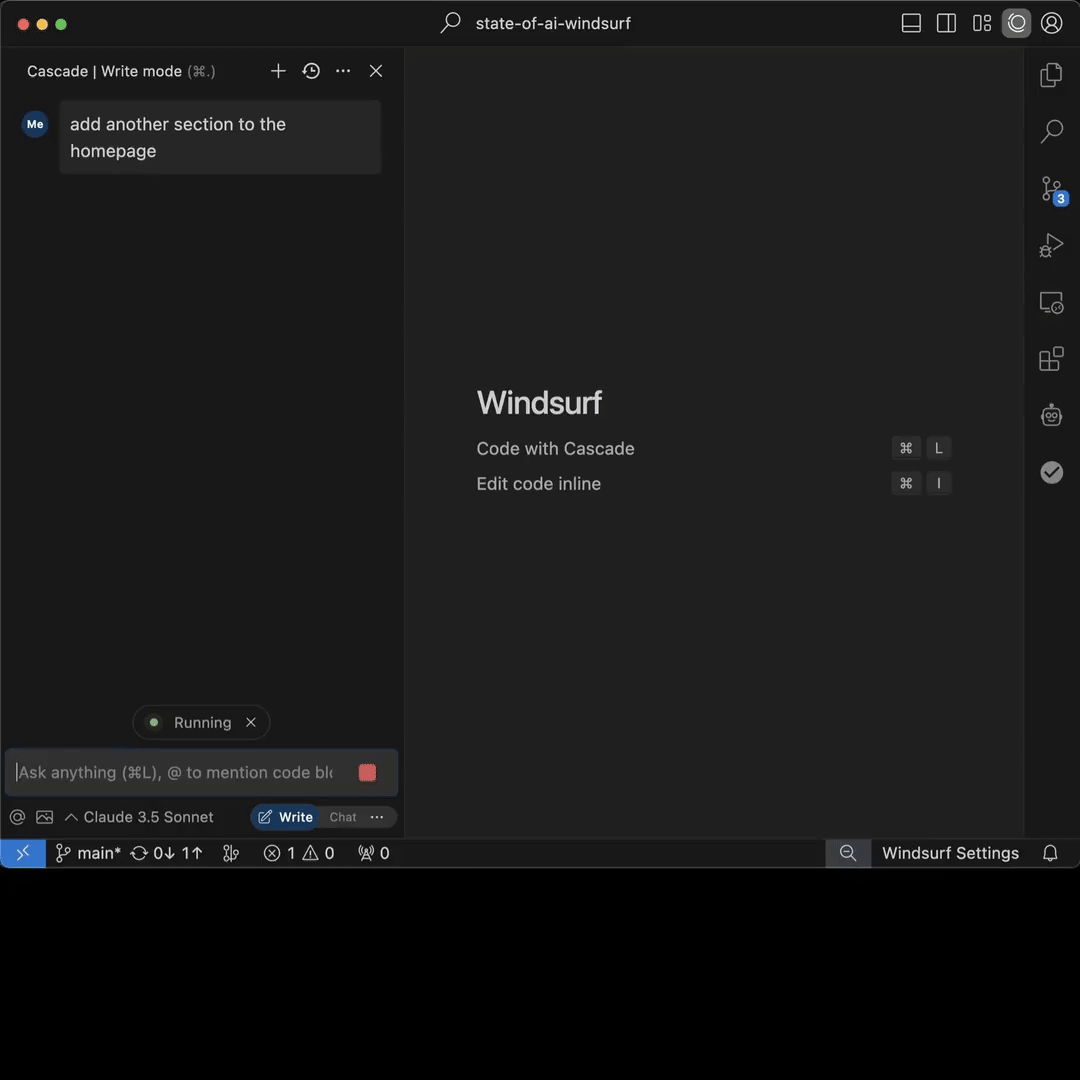The image size is (1080, 1080).
Task: Open the checkmark icon view
Action: pos(1051,472)
